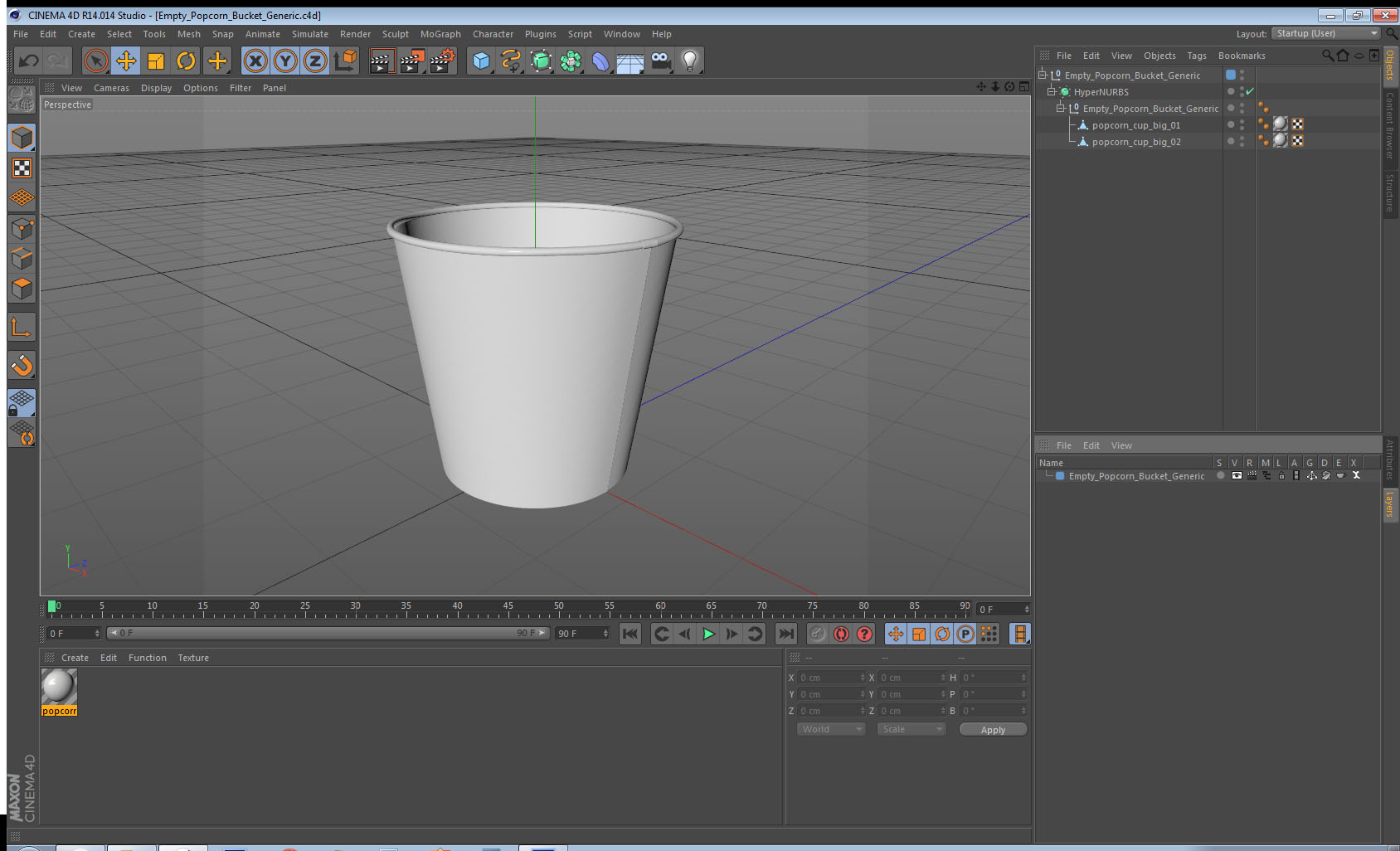Activate the Rotate tool
The width and height of the screenshot is (1400, 851).
(x=186, y=61)
